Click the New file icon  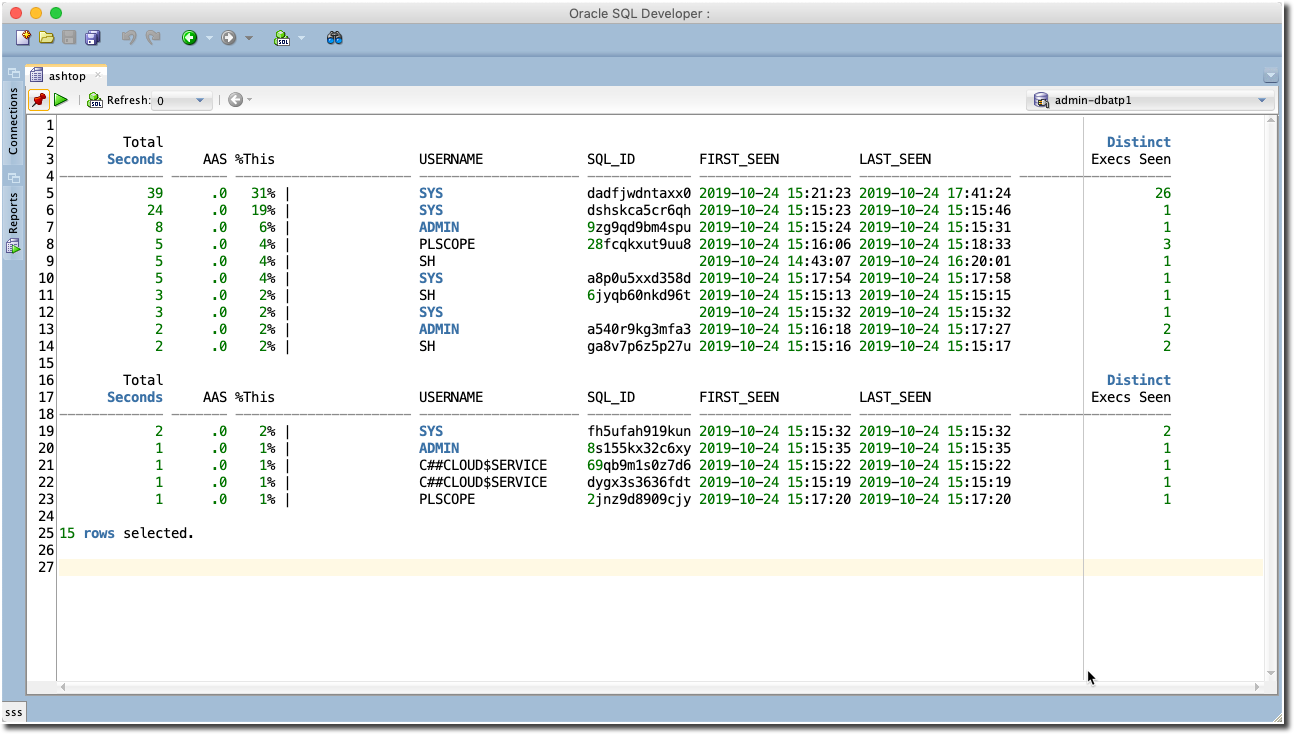pyautogui.click(x=23, y=38)
